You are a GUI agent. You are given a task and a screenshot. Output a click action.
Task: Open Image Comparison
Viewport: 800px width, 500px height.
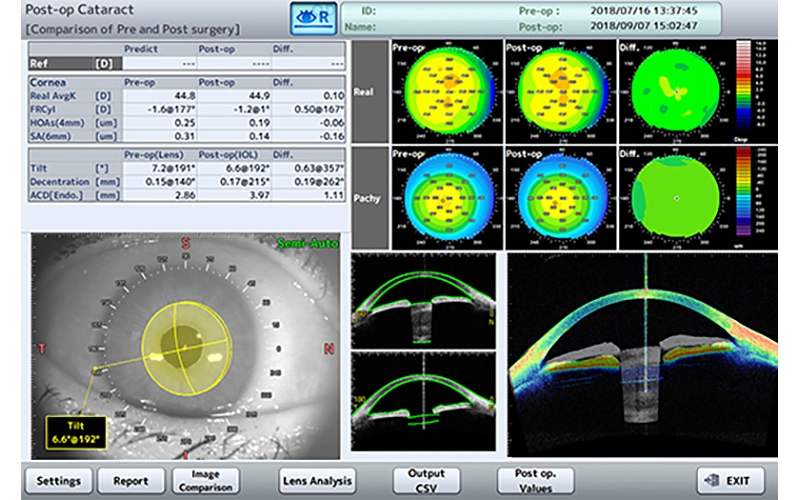click(206, 481)
